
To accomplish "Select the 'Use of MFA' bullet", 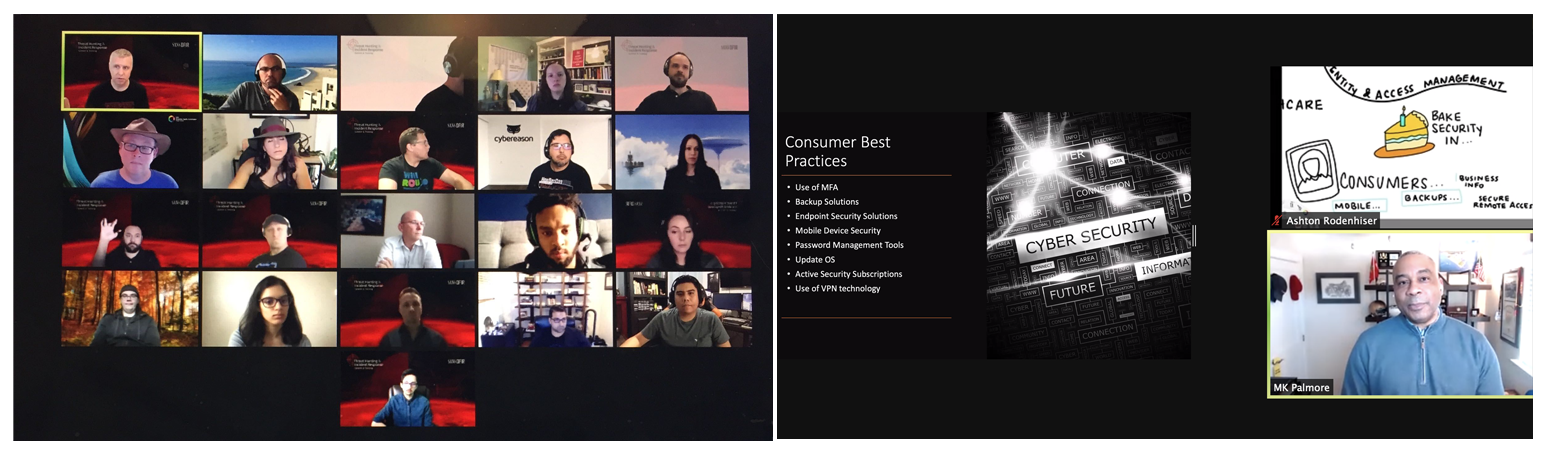I will coord(819,187).
